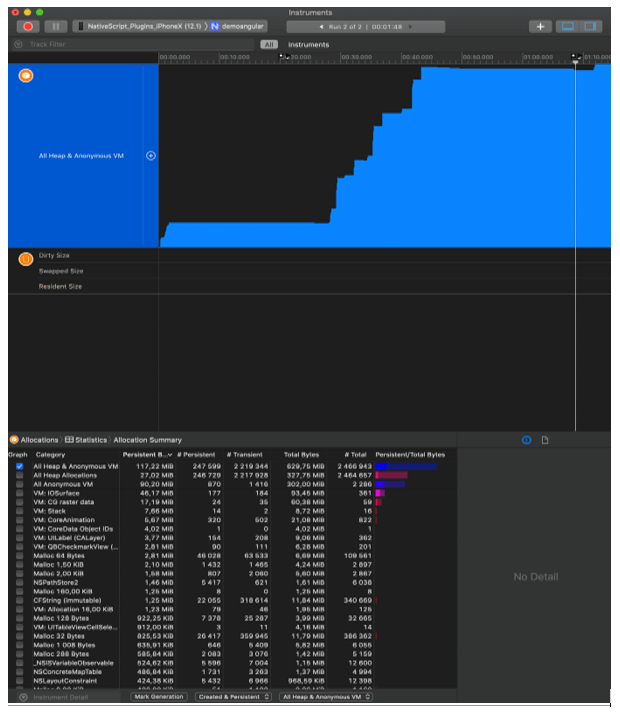The width and height of the screenshot is (620, 714).
Task: Click the plus icon beside All Heap & Anonymous VM
Action: pyautogui.click(x=151, y=156)
